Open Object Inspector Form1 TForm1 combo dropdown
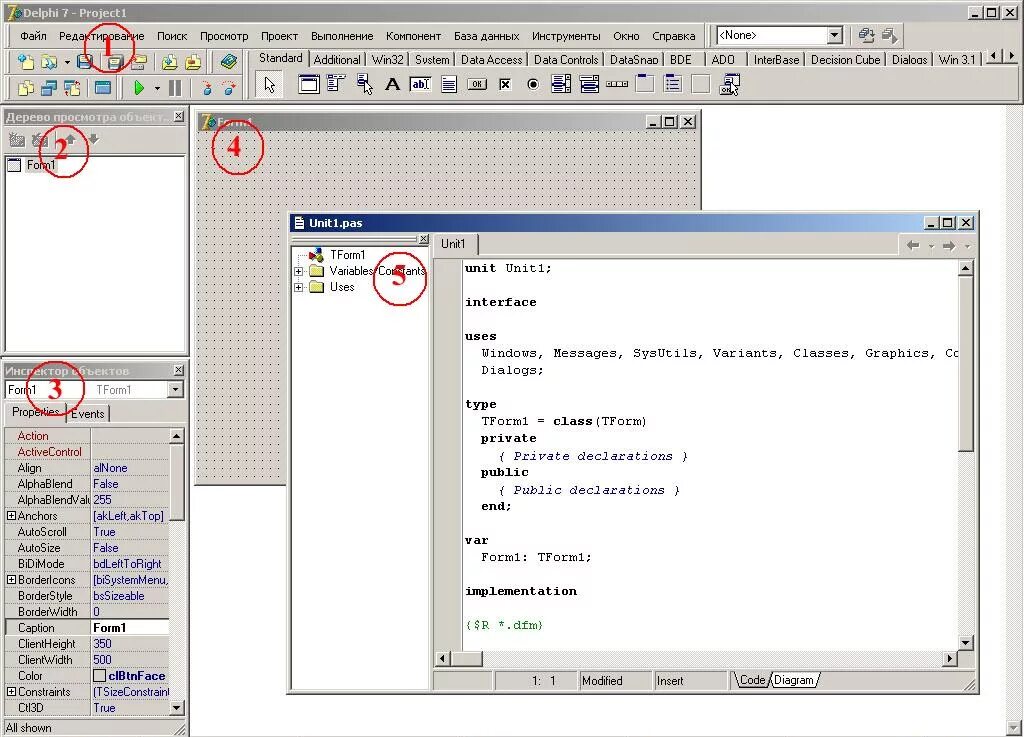This screenshot has height=737, width=1024. (x=175, y=390)
